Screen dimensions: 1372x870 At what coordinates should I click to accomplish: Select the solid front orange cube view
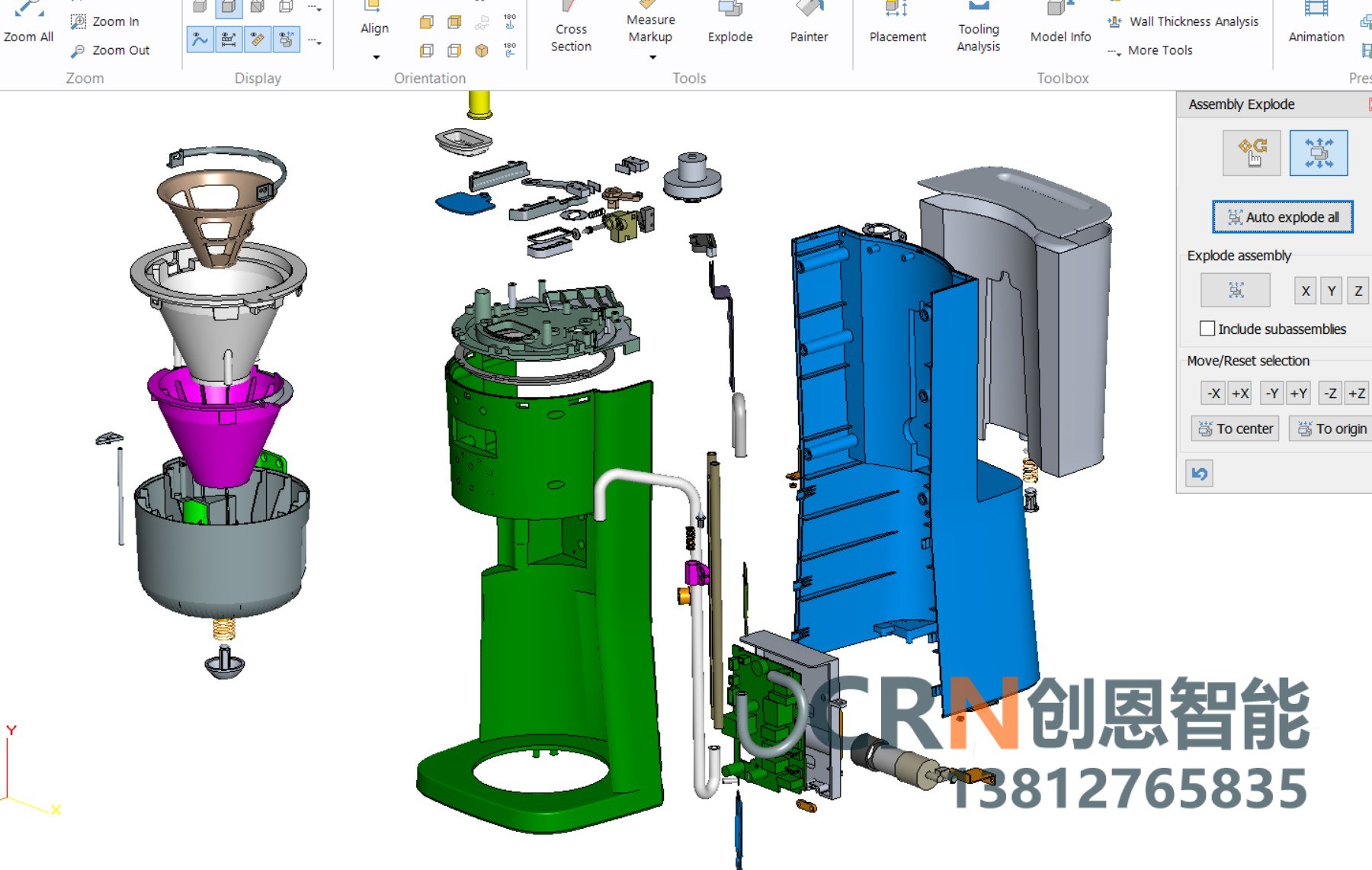click(x=427, y=22)
